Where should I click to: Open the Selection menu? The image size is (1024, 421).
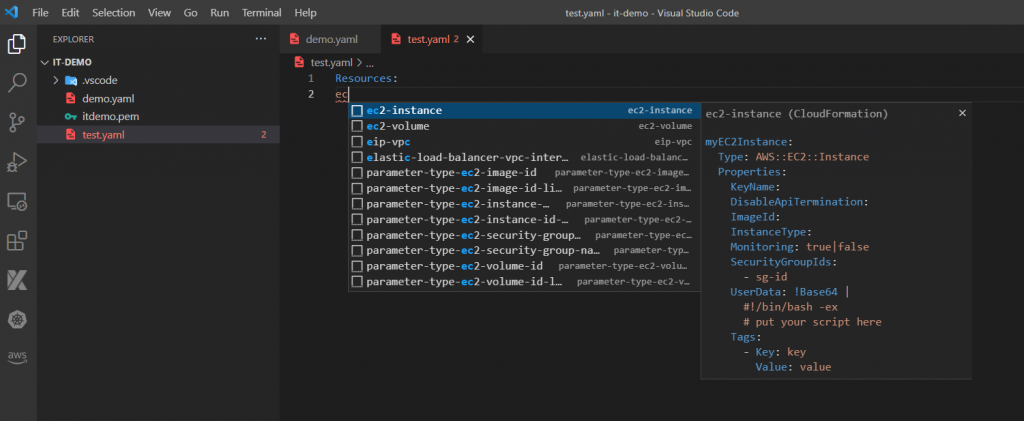(114, 12)
